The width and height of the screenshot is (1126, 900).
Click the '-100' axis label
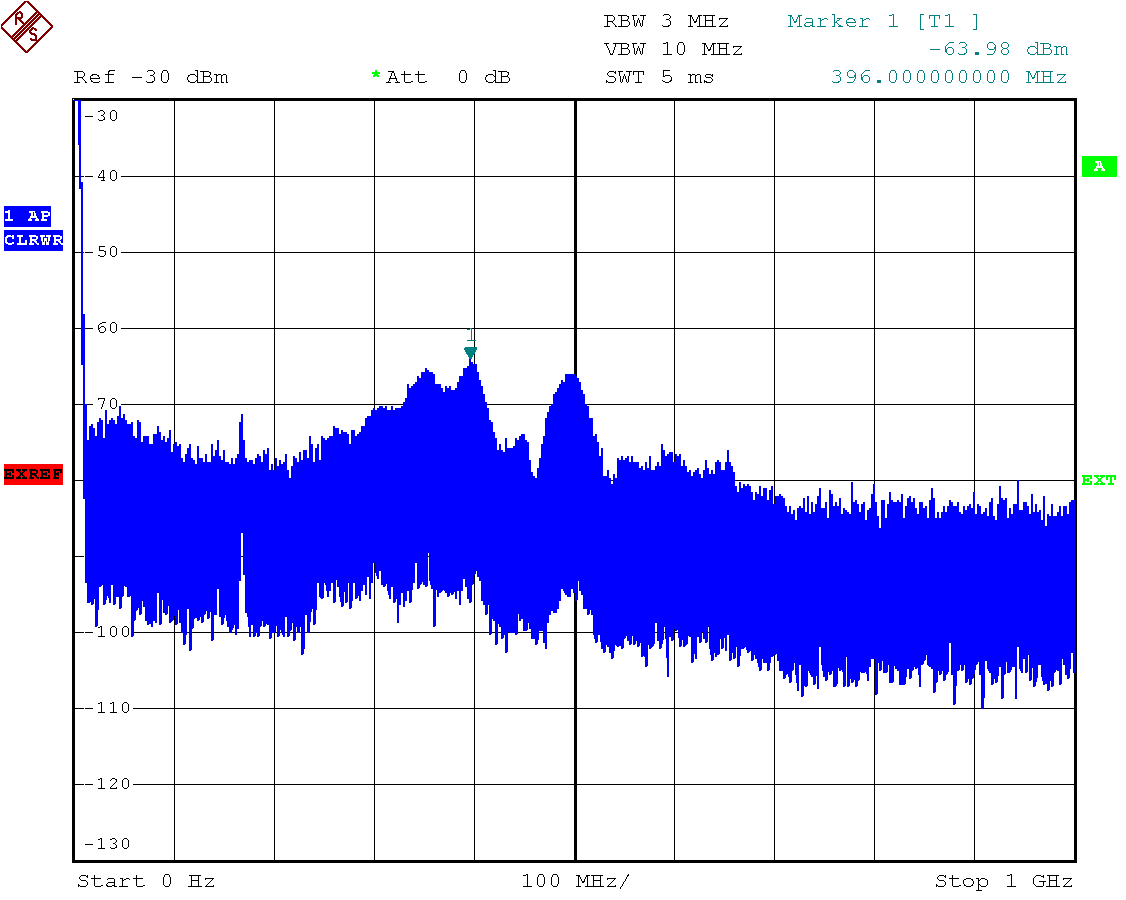click(108, 632)
